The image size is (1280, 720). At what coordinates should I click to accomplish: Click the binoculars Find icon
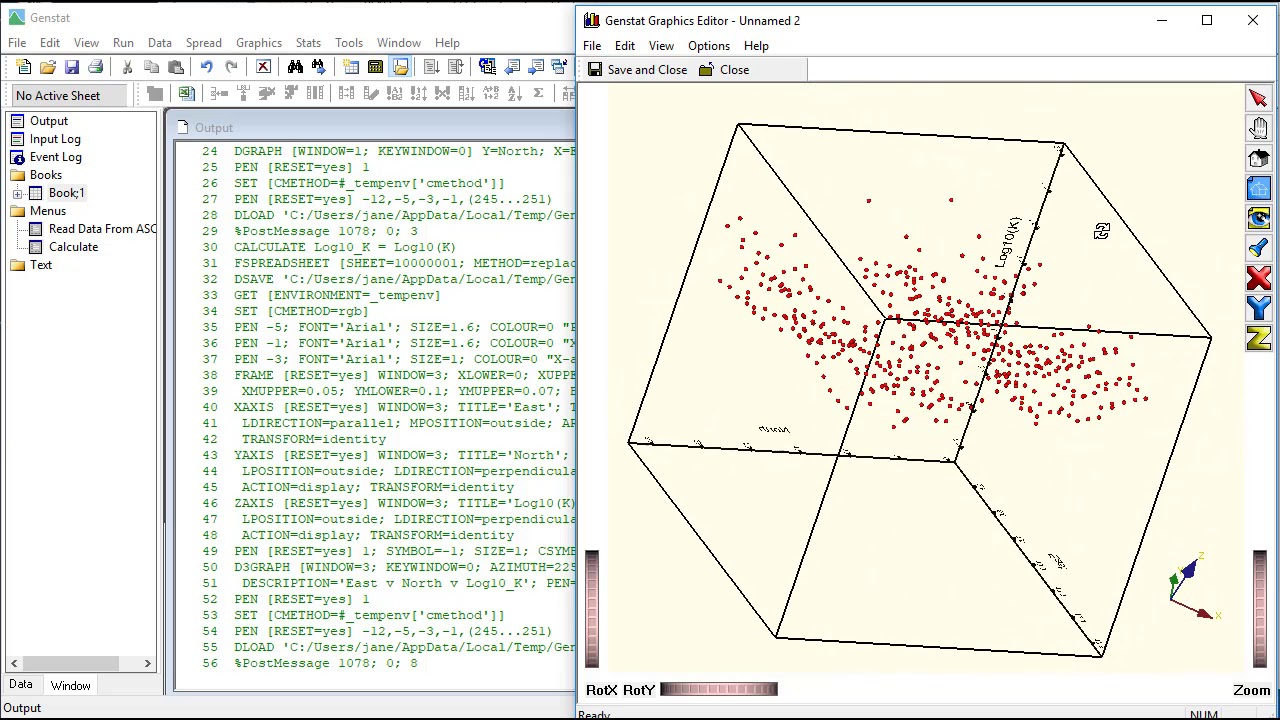tap(295, 67)
